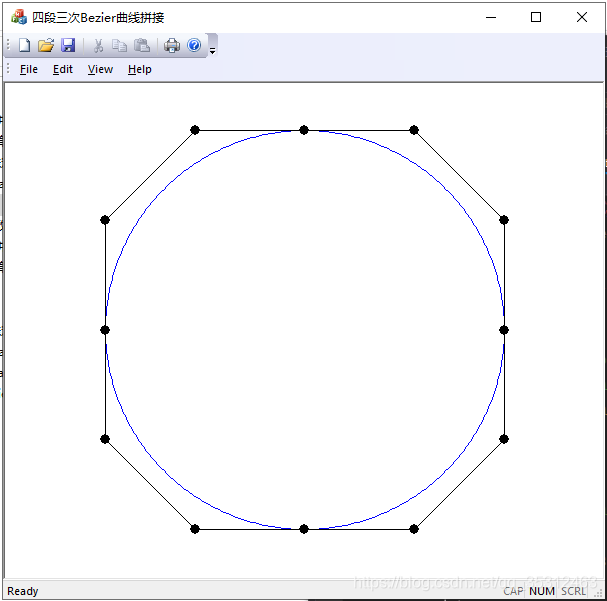Viewport: 607px width, 601px height.
Task: Close the Bezier curve window
Action: pos(581,17)
